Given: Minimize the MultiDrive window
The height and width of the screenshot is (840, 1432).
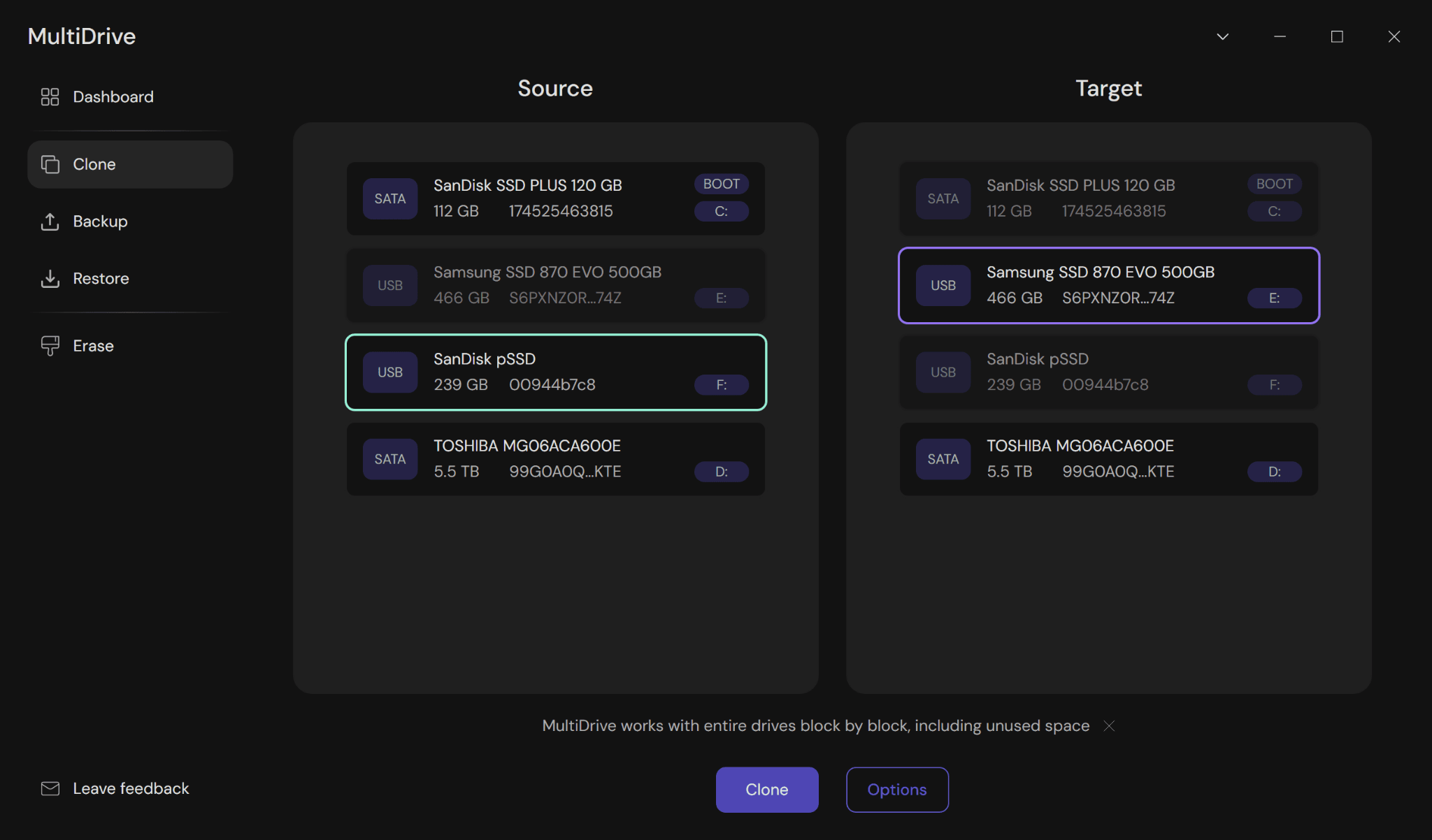Looking at the screenshot, I should point(1280,36).
